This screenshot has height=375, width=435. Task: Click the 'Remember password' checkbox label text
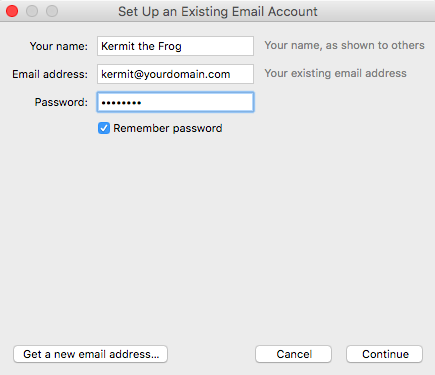168,128
